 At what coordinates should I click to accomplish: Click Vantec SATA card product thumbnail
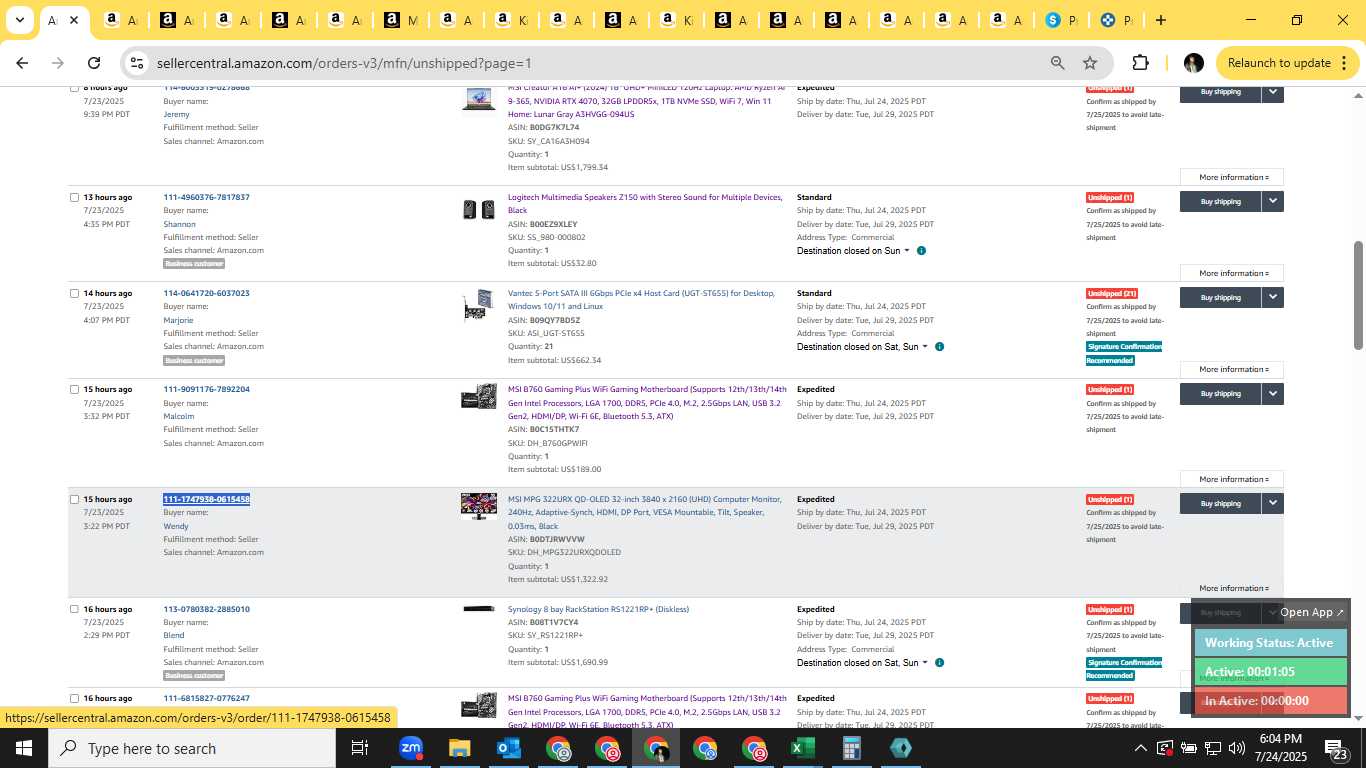(478, 304)
